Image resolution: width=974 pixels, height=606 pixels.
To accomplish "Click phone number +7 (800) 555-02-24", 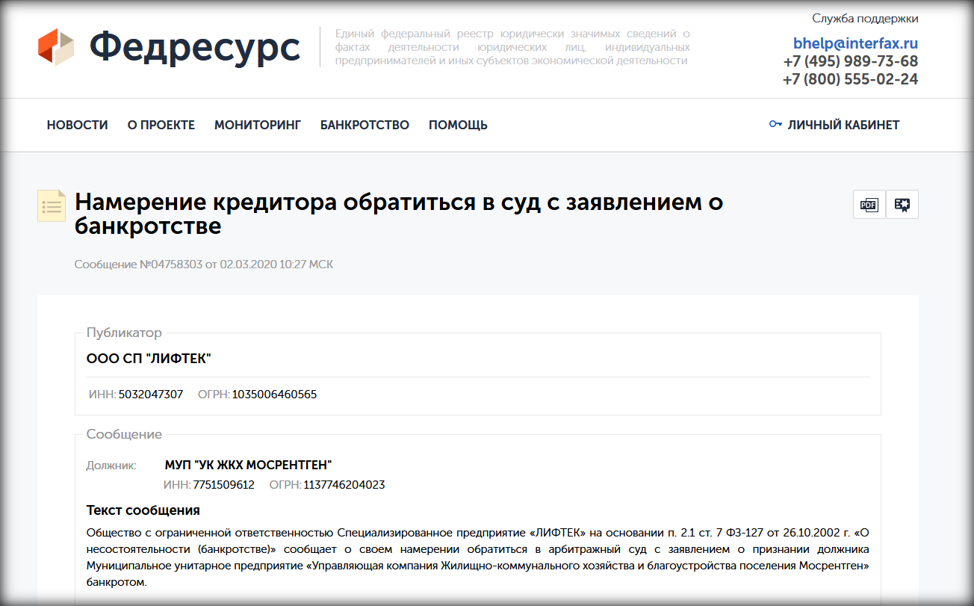I will 850,79.
